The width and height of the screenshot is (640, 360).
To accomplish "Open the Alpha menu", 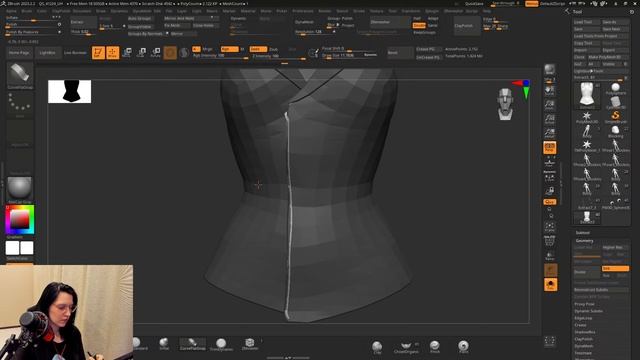I will [x=11, y=11].
